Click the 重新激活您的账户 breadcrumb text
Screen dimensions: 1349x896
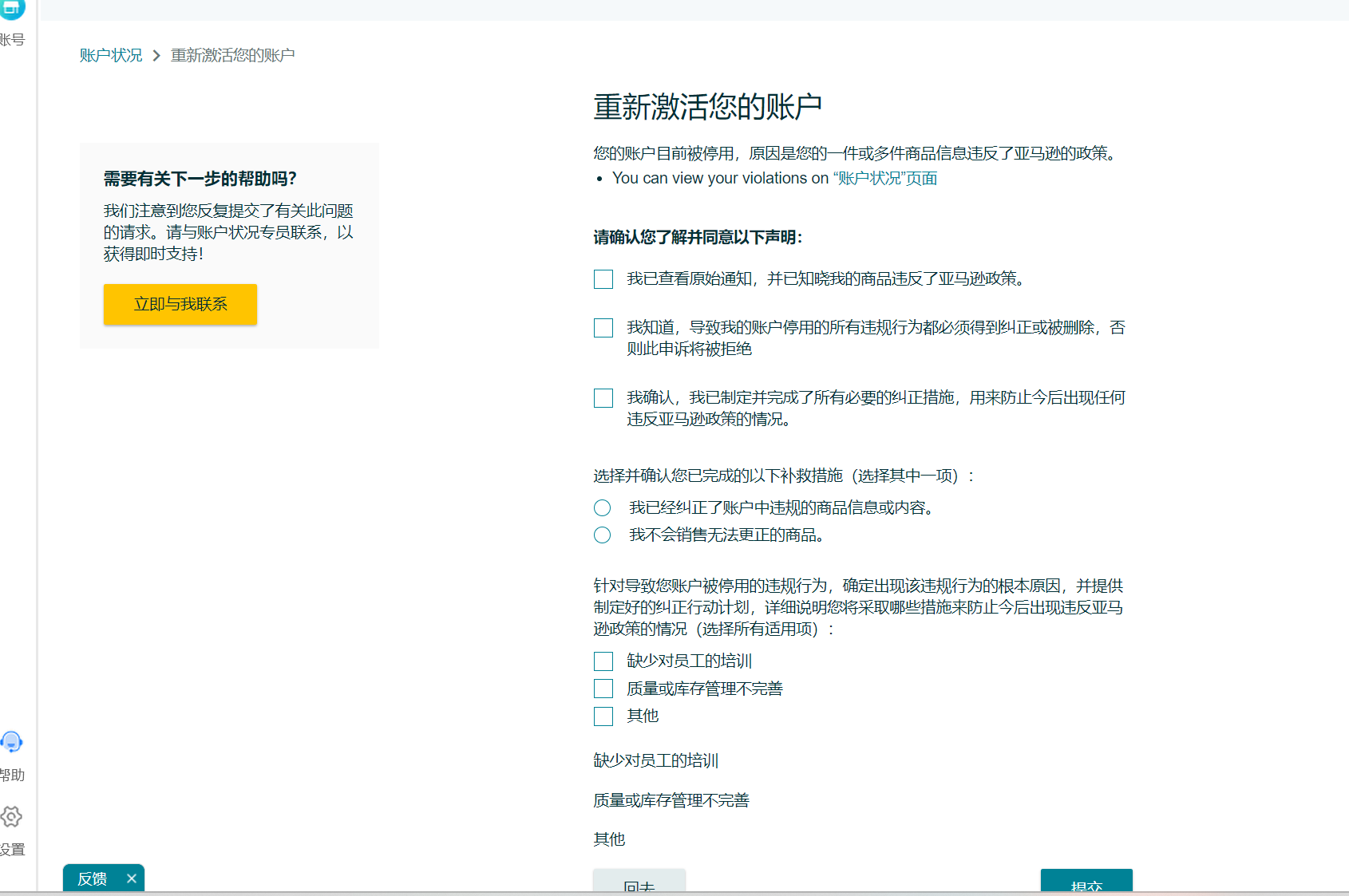point(233,55)
